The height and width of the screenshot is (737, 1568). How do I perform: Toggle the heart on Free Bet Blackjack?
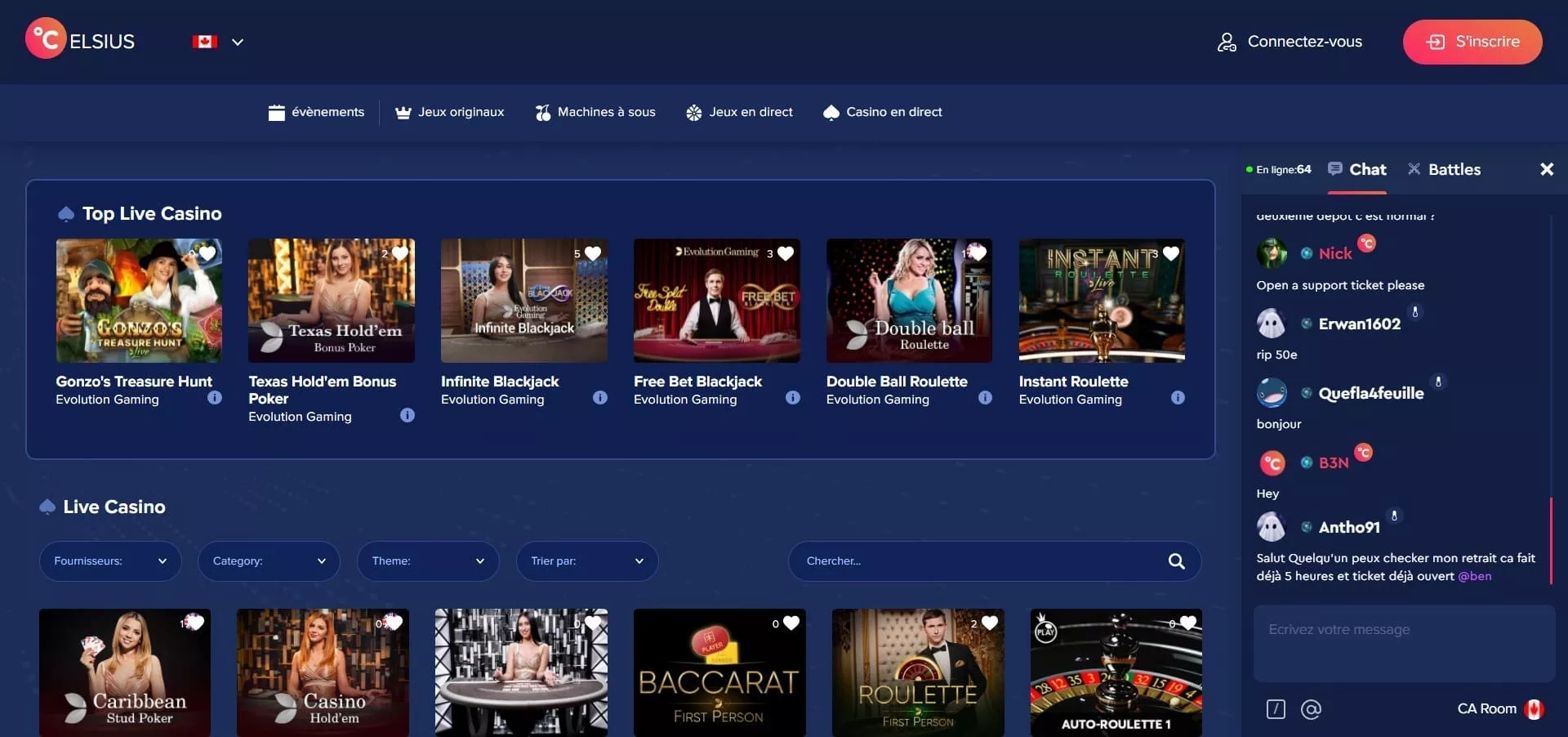point(786,253)
